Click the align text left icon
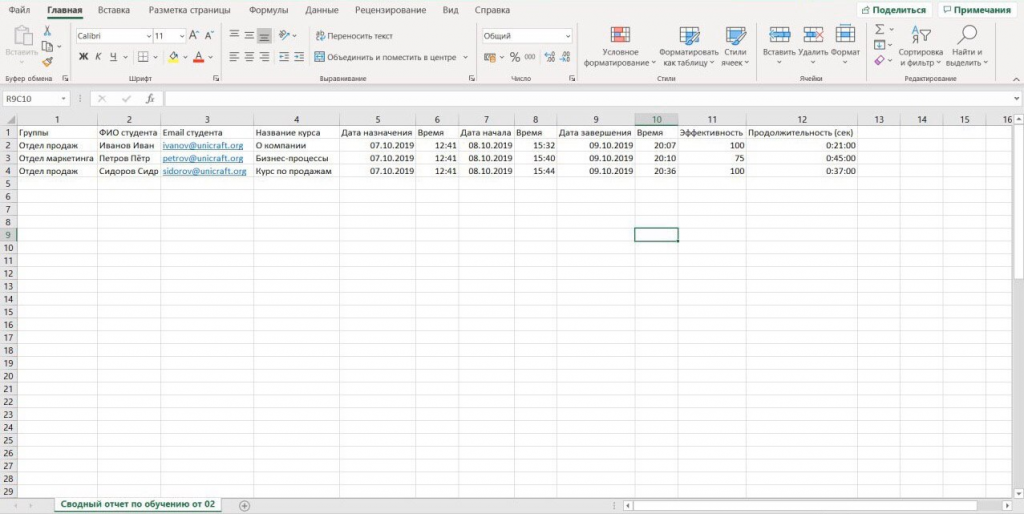The width and height of the screenshot is (1024, 514). click(234, 57)
